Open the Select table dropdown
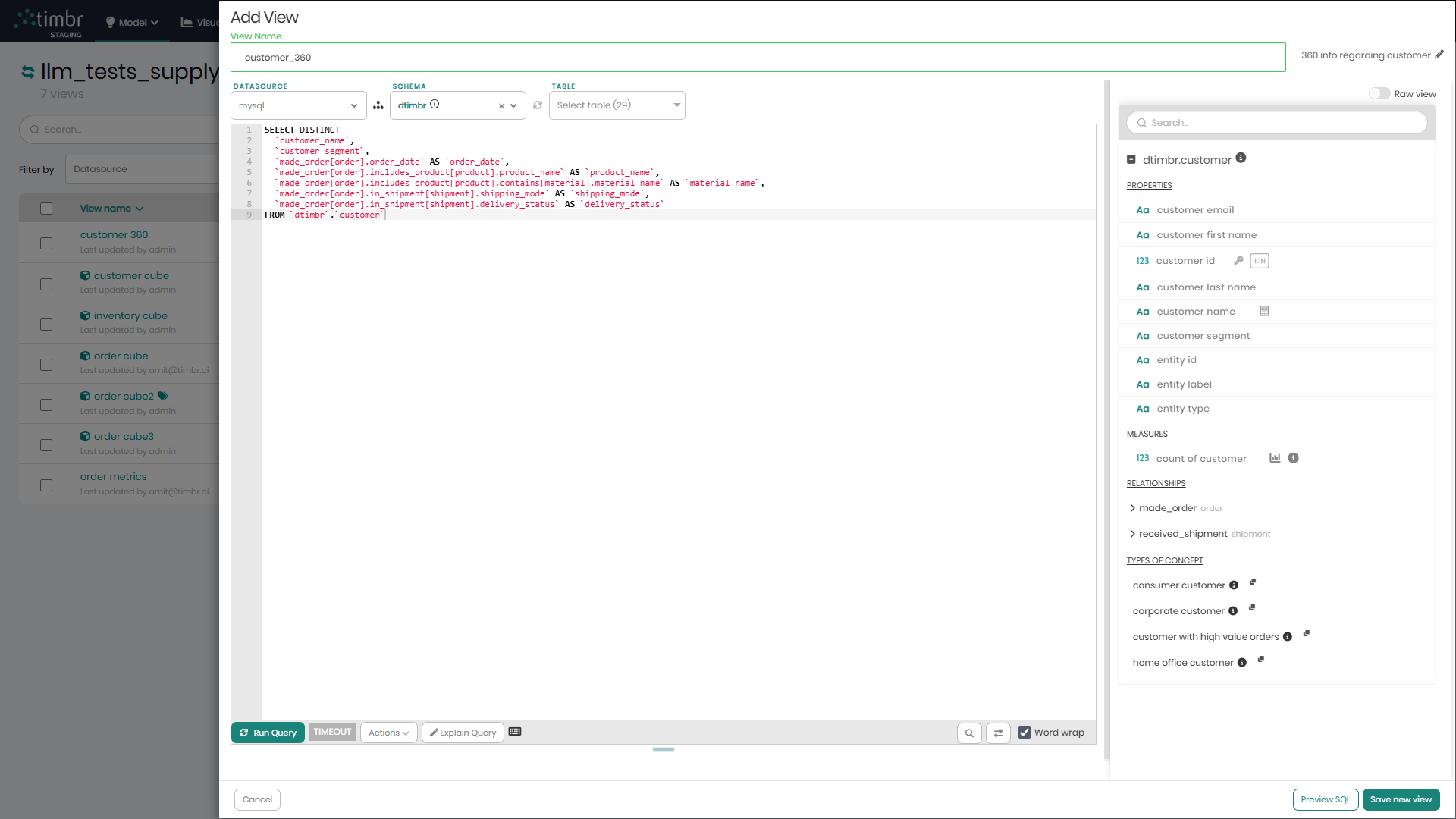The height and width of the screenshot is (819, 1456). point(617,105)
